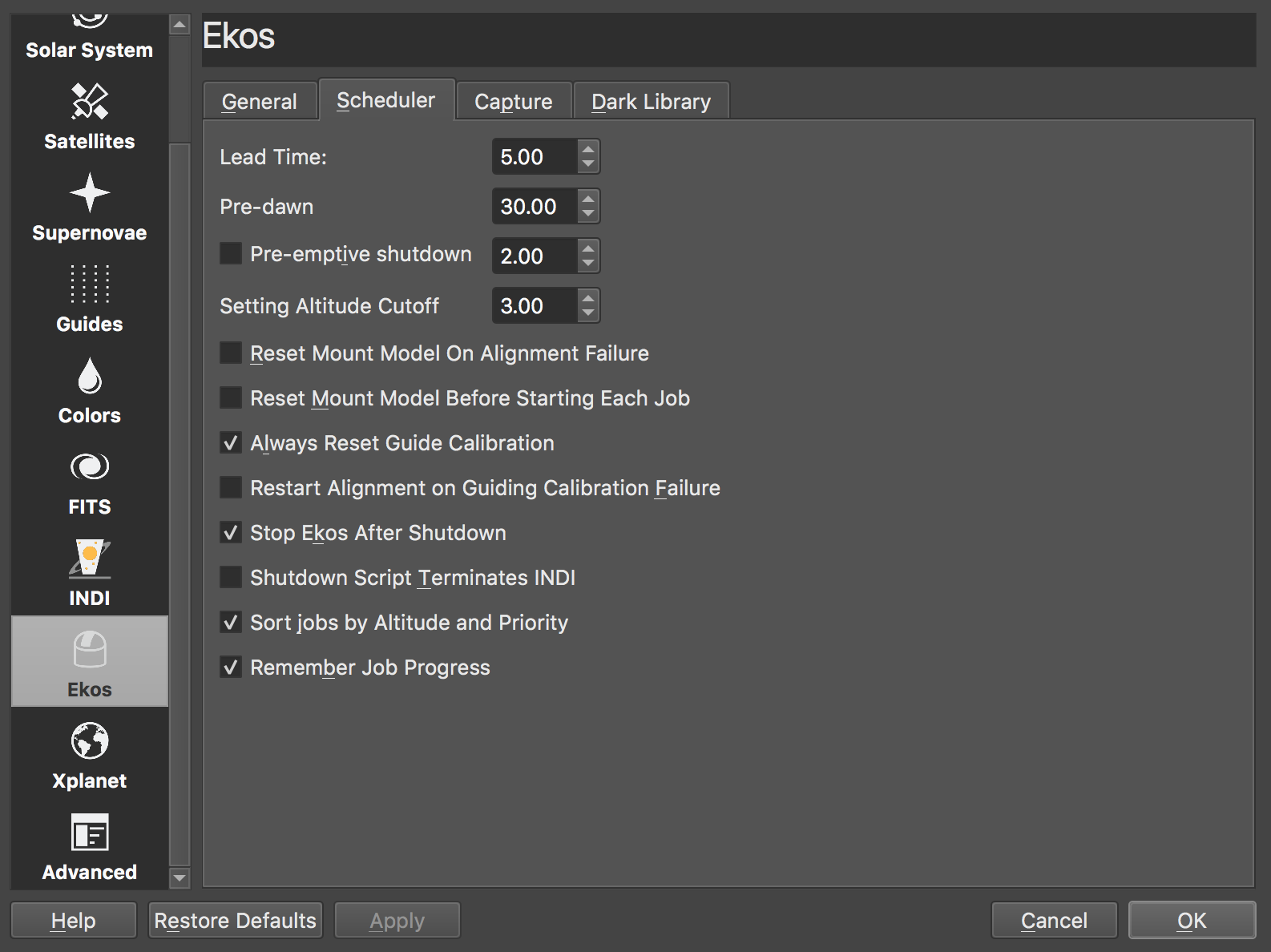The width and height of the screenshot is (1271, 952).
Task: Select the FITS galaxy icon
Action: click(90, 466)
